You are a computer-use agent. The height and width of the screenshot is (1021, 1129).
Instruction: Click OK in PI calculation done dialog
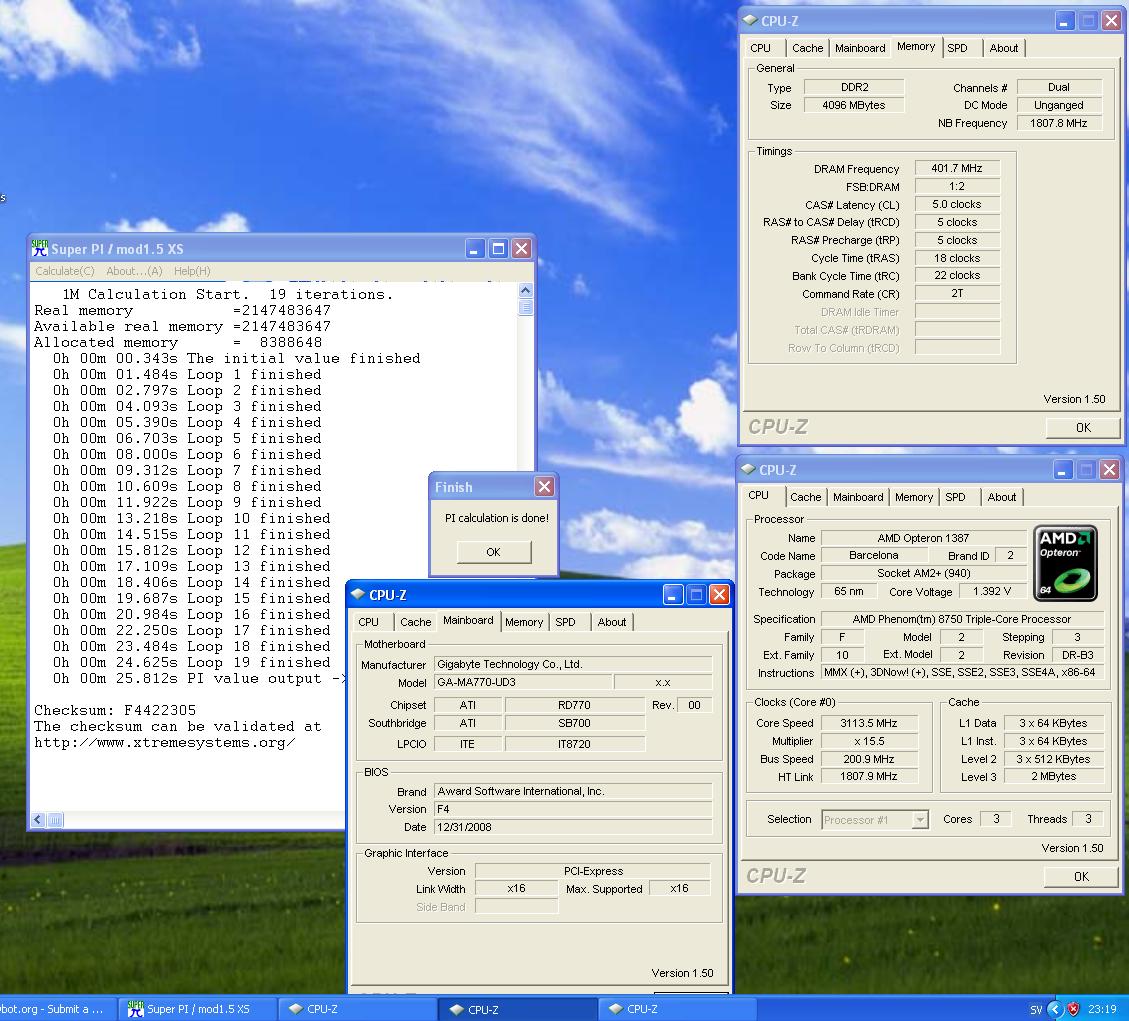click(x=493, y=552)
